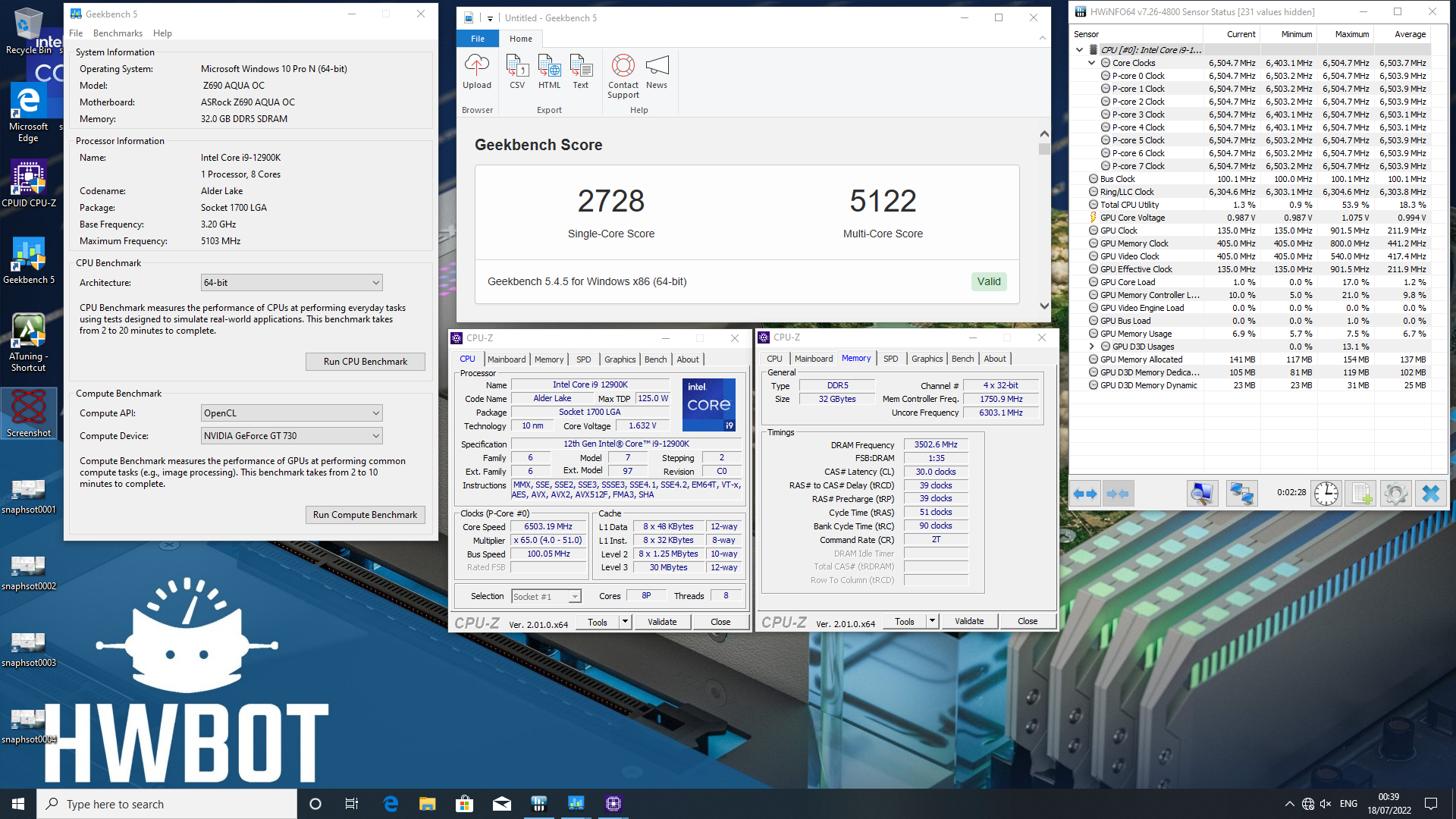This screenshot has height=819, width=1456.
Task: Open HWiNFO monitor magnifier tool
Action: point(1202,494)
